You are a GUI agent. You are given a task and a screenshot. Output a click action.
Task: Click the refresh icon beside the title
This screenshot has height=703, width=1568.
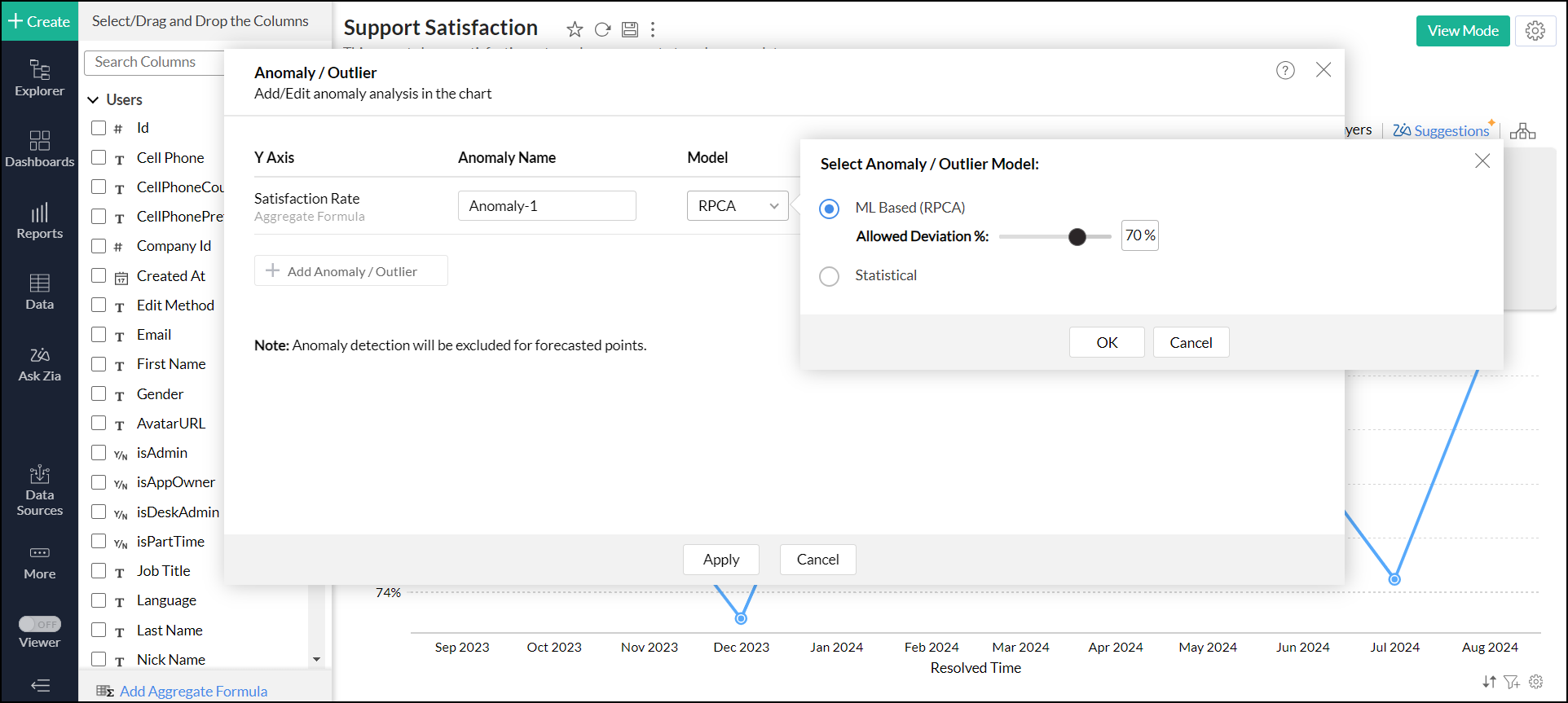click(x=602, y=30)
